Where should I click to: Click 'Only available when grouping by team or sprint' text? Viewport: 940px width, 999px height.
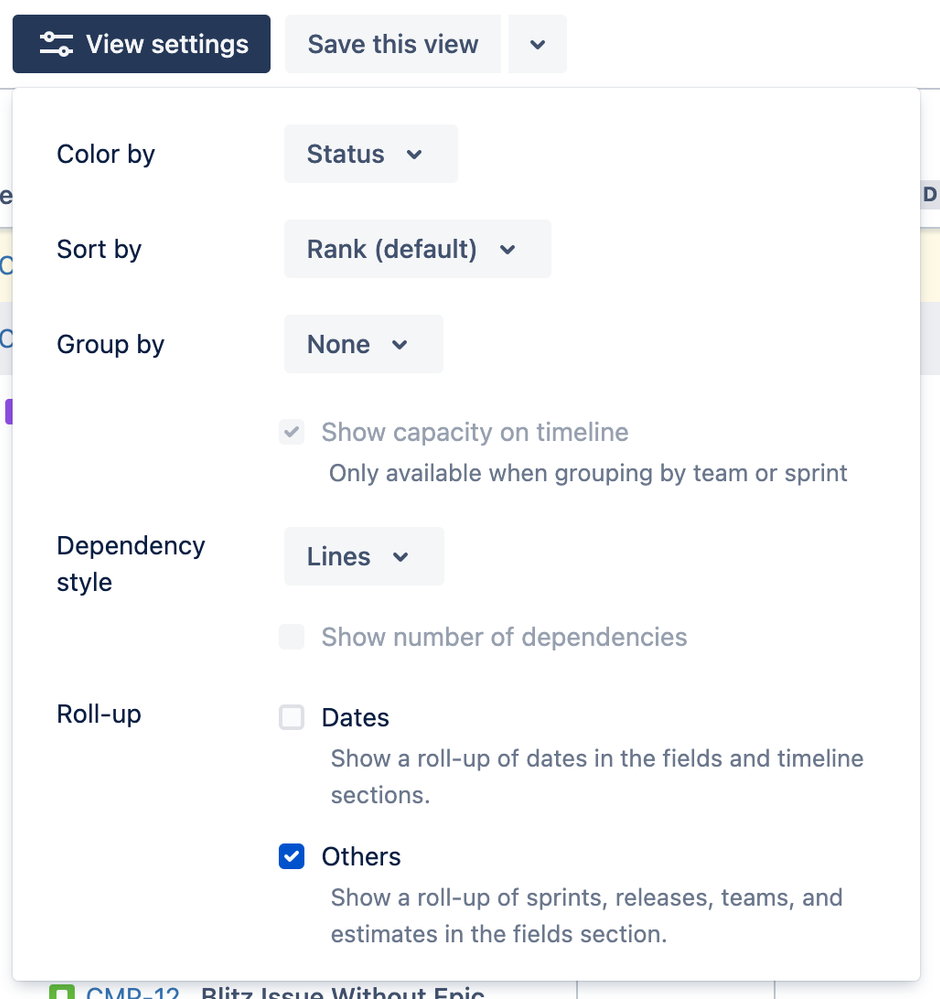tap(588, 473)
